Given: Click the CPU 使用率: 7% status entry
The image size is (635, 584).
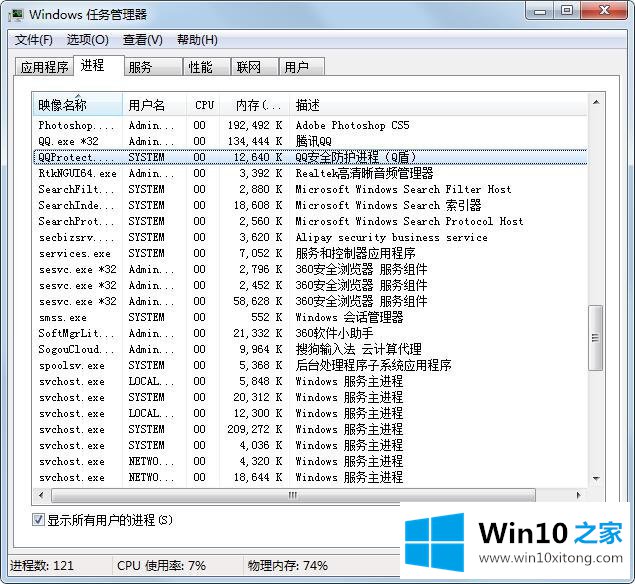Looking at the screenshot, I should pyautogui.click(x=161, y=565).
